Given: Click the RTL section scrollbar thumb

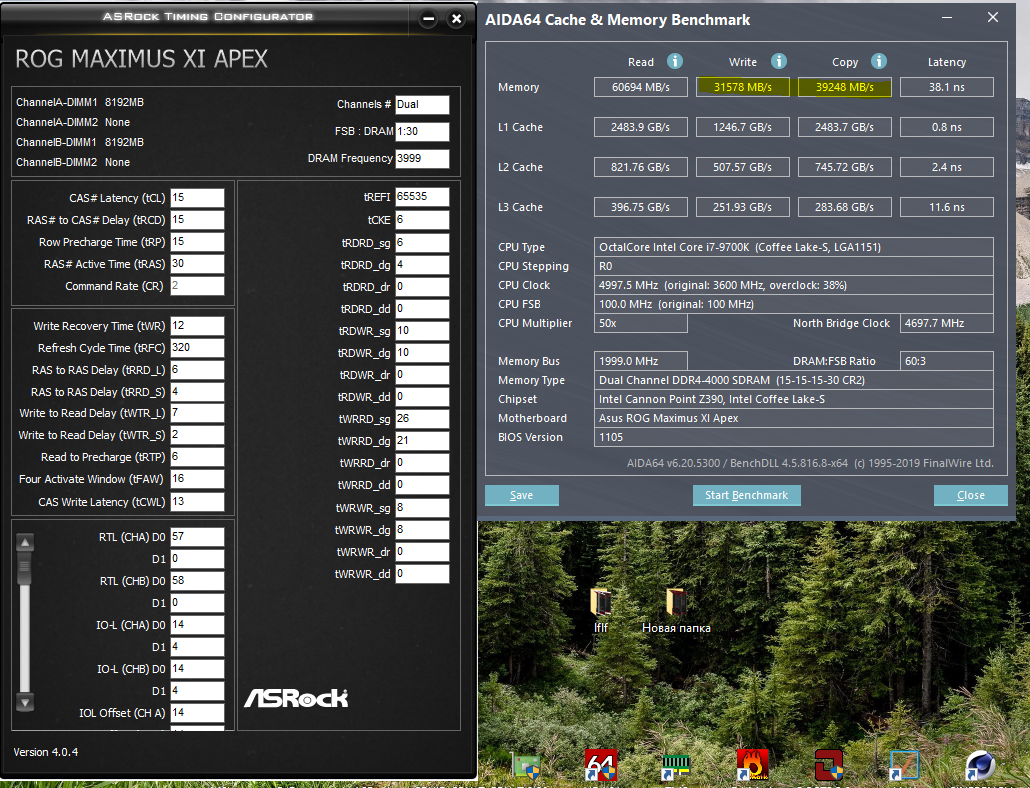Looking at the screenshot, I should point(25,568).
